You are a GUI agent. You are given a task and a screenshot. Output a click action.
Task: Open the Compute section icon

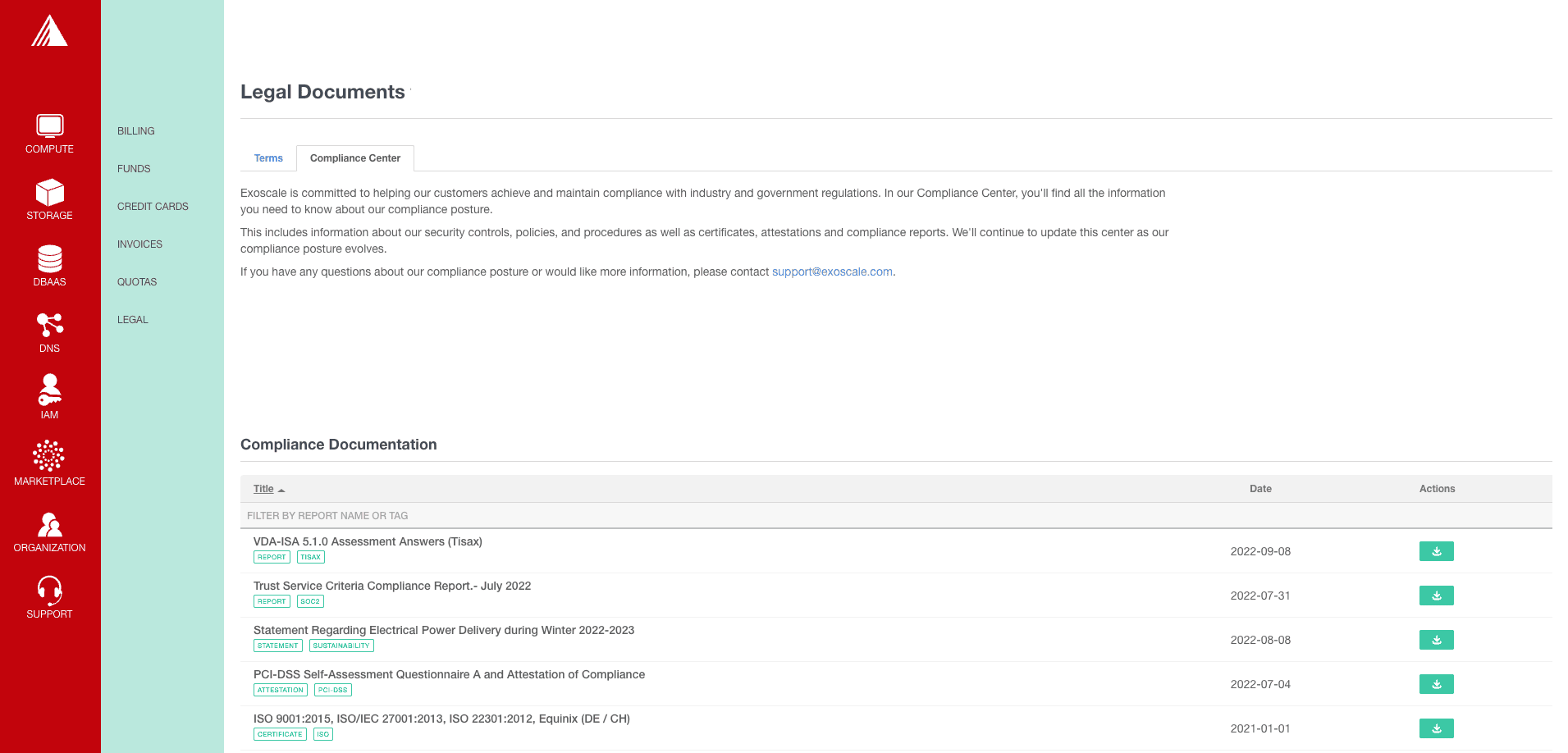click(49, 125)
